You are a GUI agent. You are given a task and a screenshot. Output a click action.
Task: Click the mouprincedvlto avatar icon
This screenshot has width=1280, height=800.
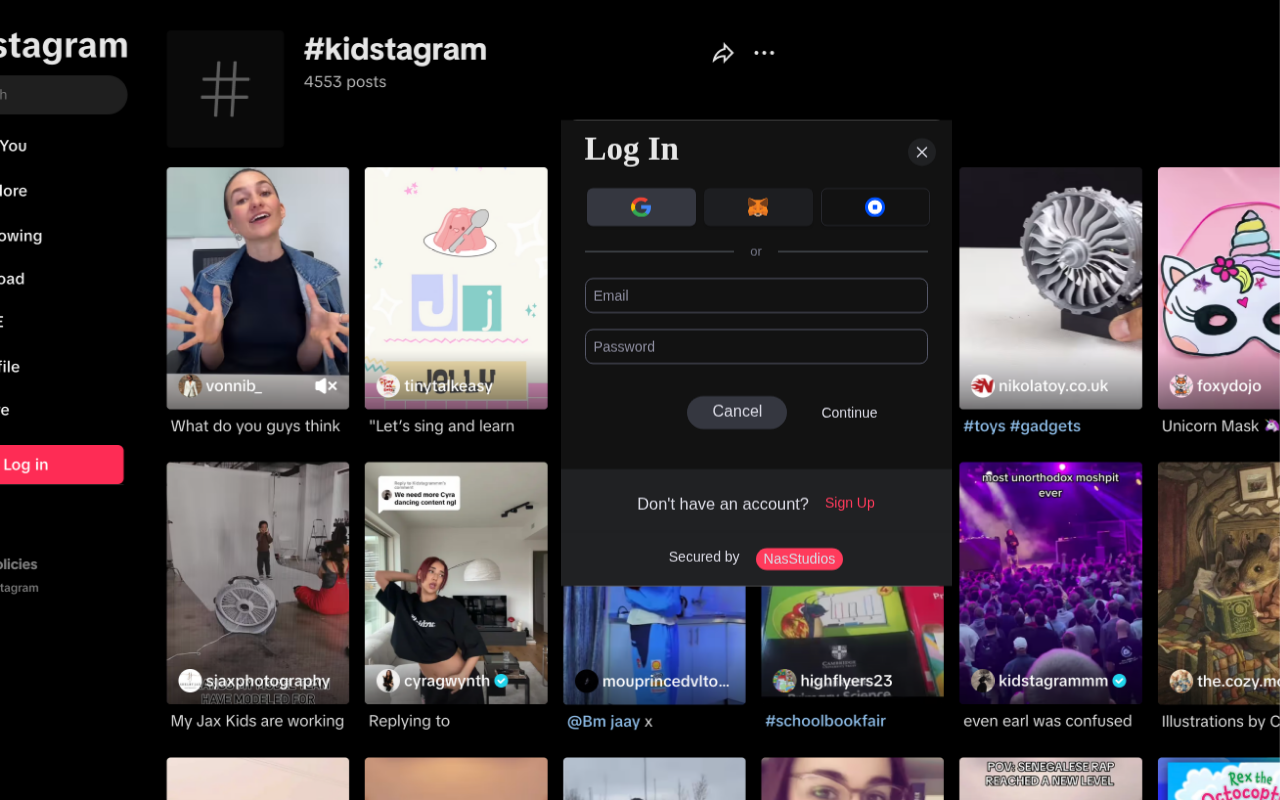click(587, 681)
